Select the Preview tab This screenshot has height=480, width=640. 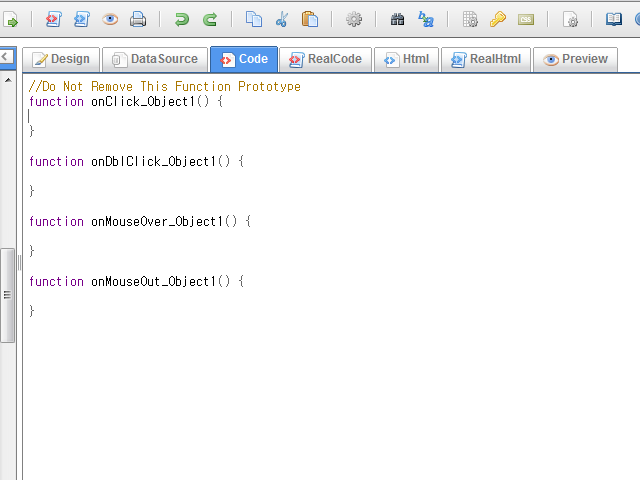pos(575,59)
